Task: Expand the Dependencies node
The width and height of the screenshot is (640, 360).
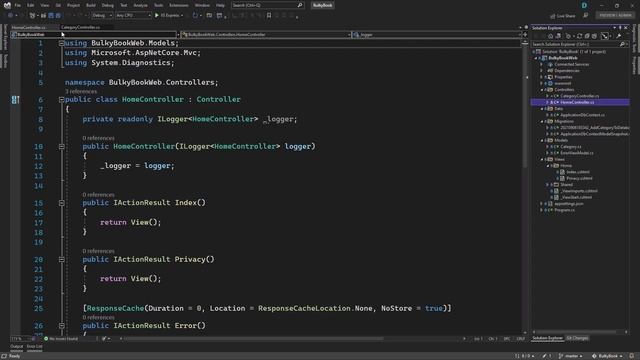Action: [542, 71]
